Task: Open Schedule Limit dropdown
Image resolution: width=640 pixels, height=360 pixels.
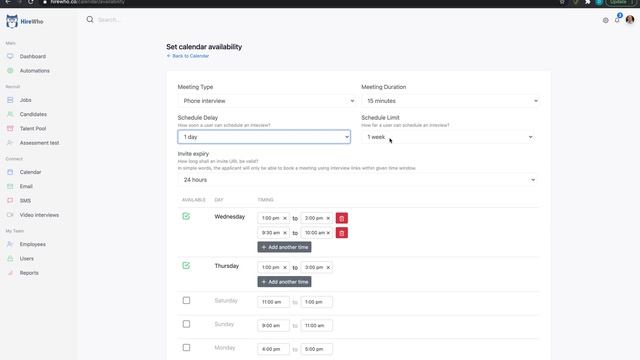Action: coord(448,137)
